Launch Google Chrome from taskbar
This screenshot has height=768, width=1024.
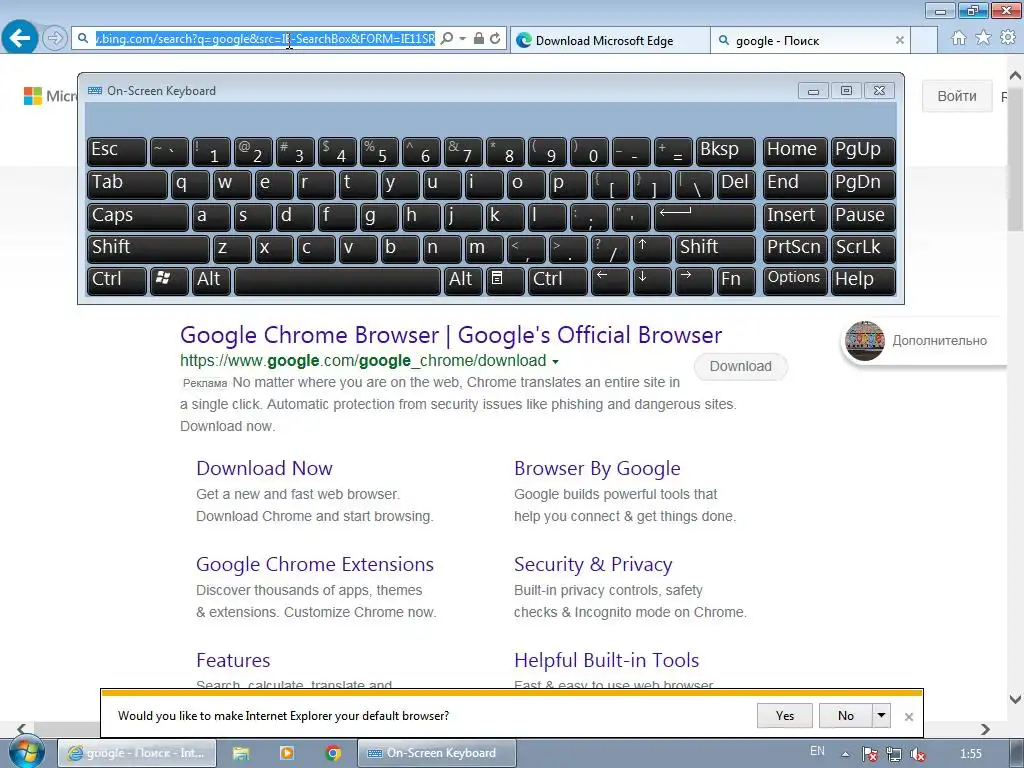click(333, 753)
